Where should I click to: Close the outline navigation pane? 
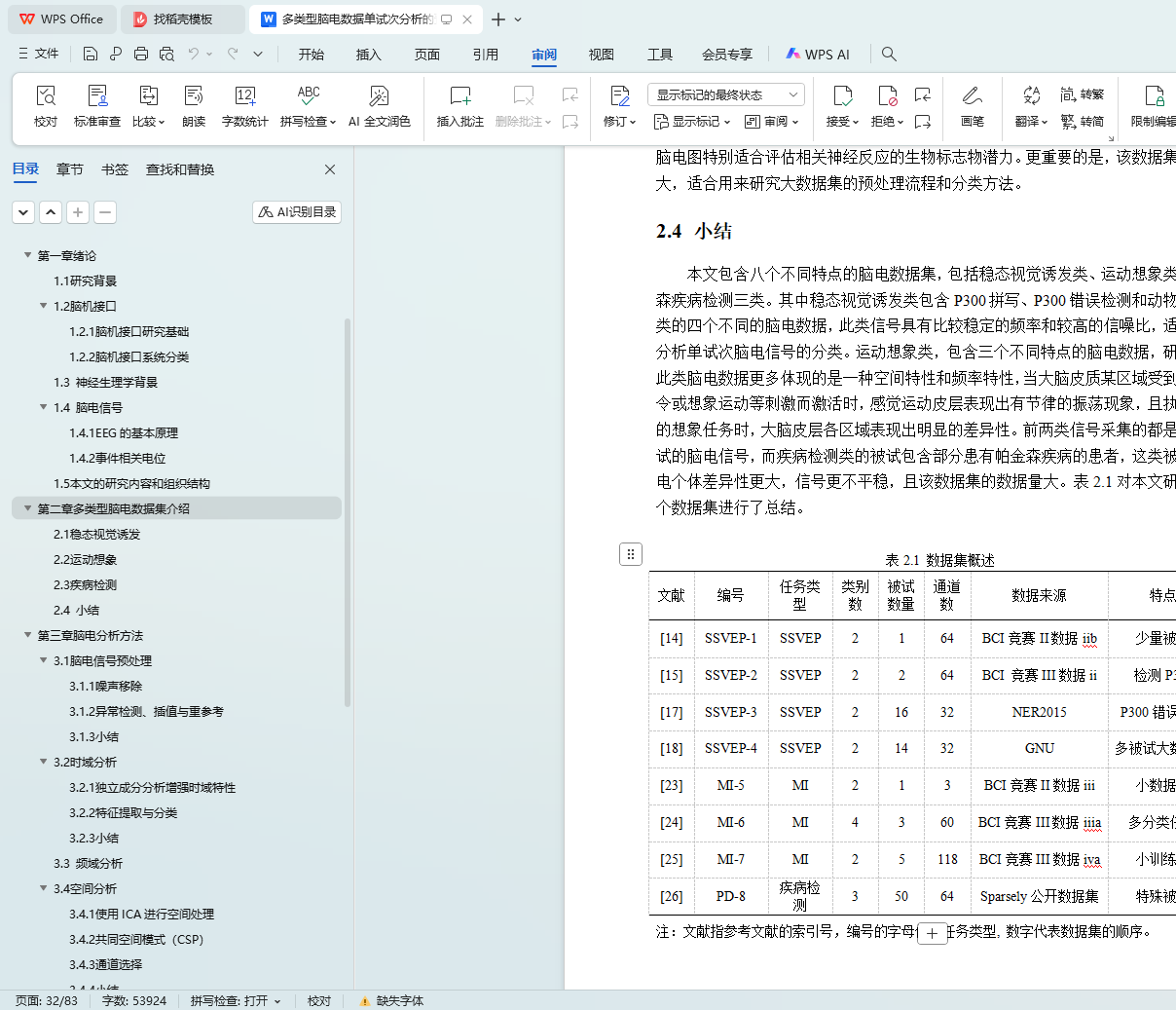(330, 169)
